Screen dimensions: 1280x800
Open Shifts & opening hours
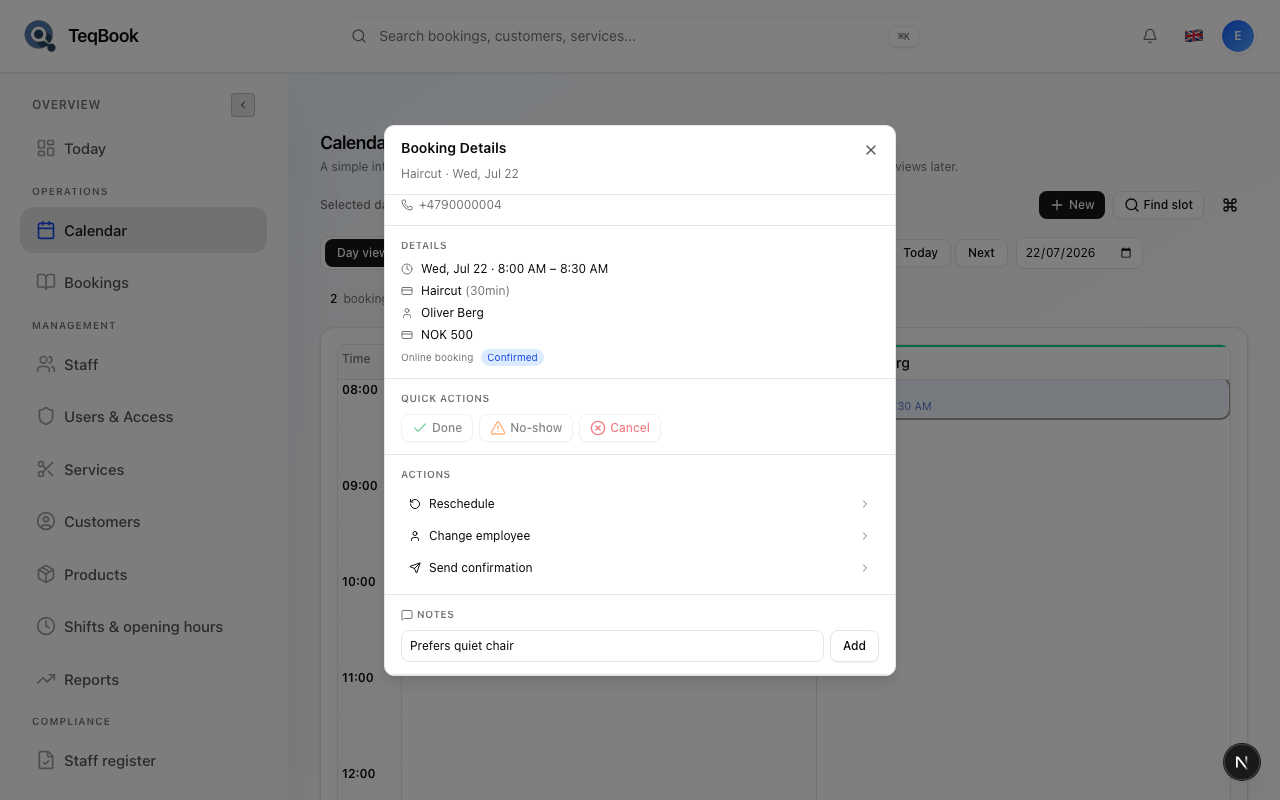pyautogui.click(x=143, y=627)
